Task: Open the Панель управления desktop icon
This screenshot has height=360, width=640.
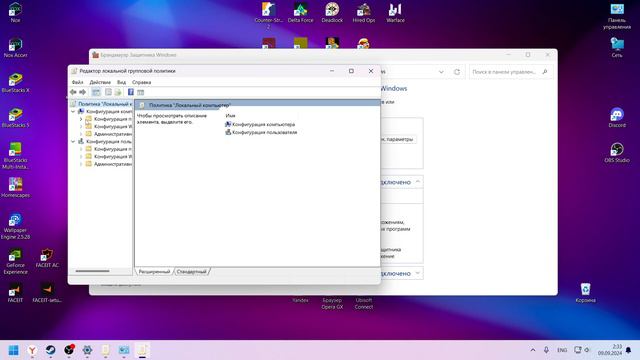Action: click(x=617, y=16)
